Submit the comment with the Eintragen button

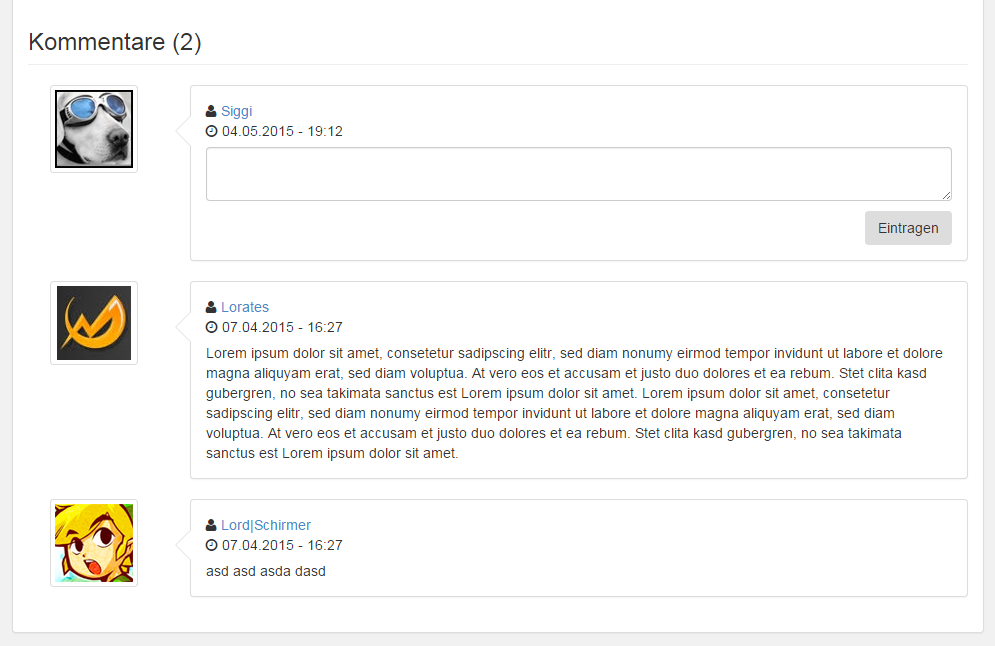pos(908,228)
